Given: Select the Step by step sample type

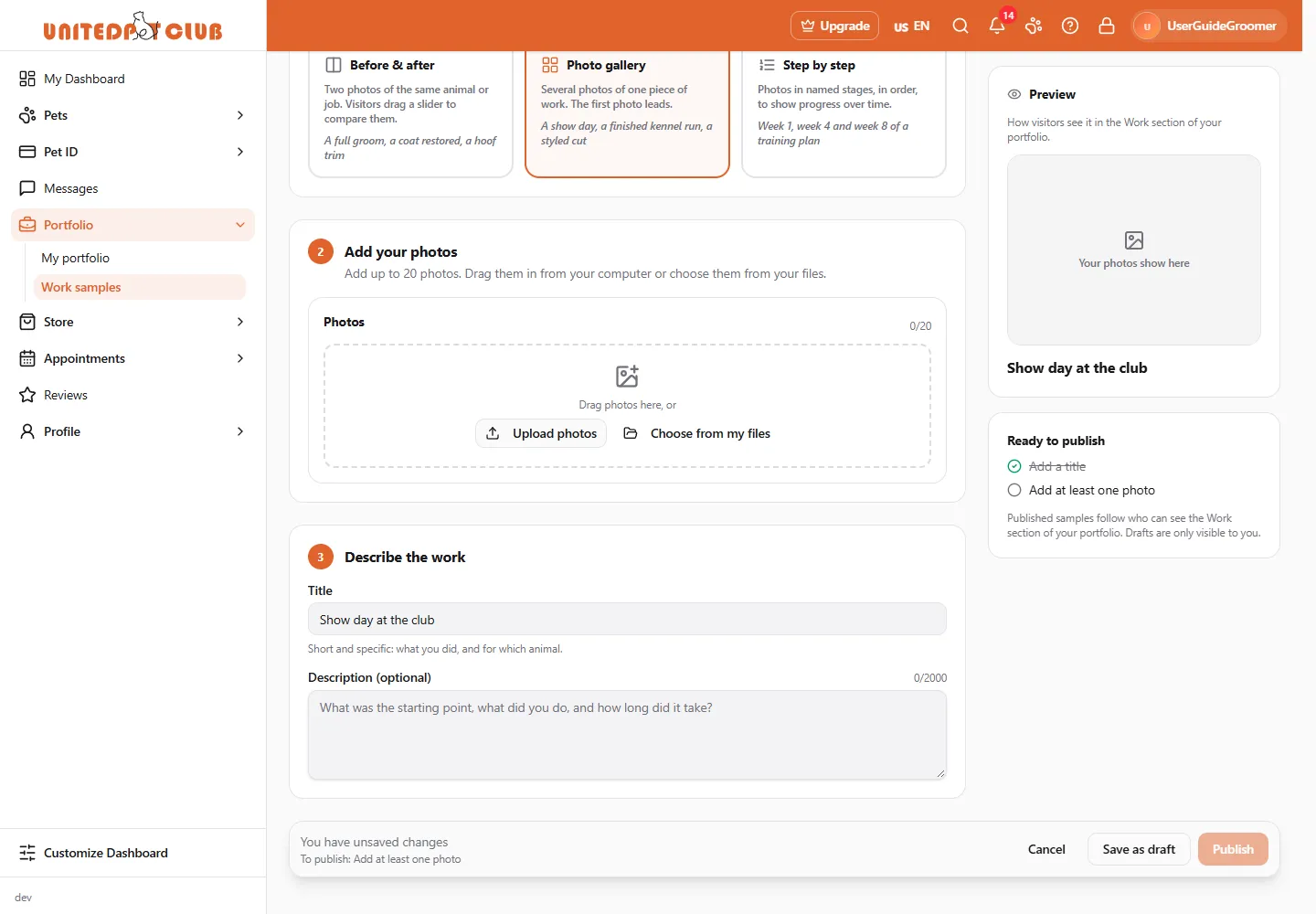Looking at the screenshot, I should [x=844, y=113].
